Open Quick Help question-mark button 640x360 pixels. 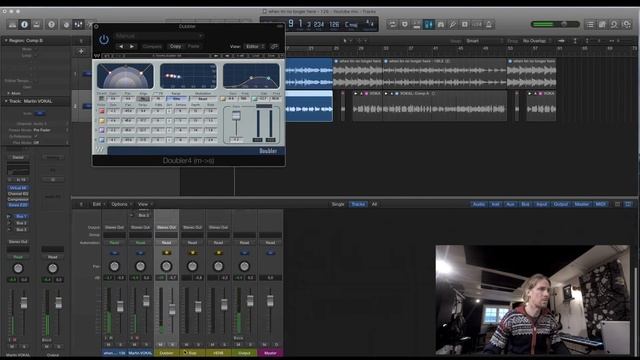pos(51,24)
